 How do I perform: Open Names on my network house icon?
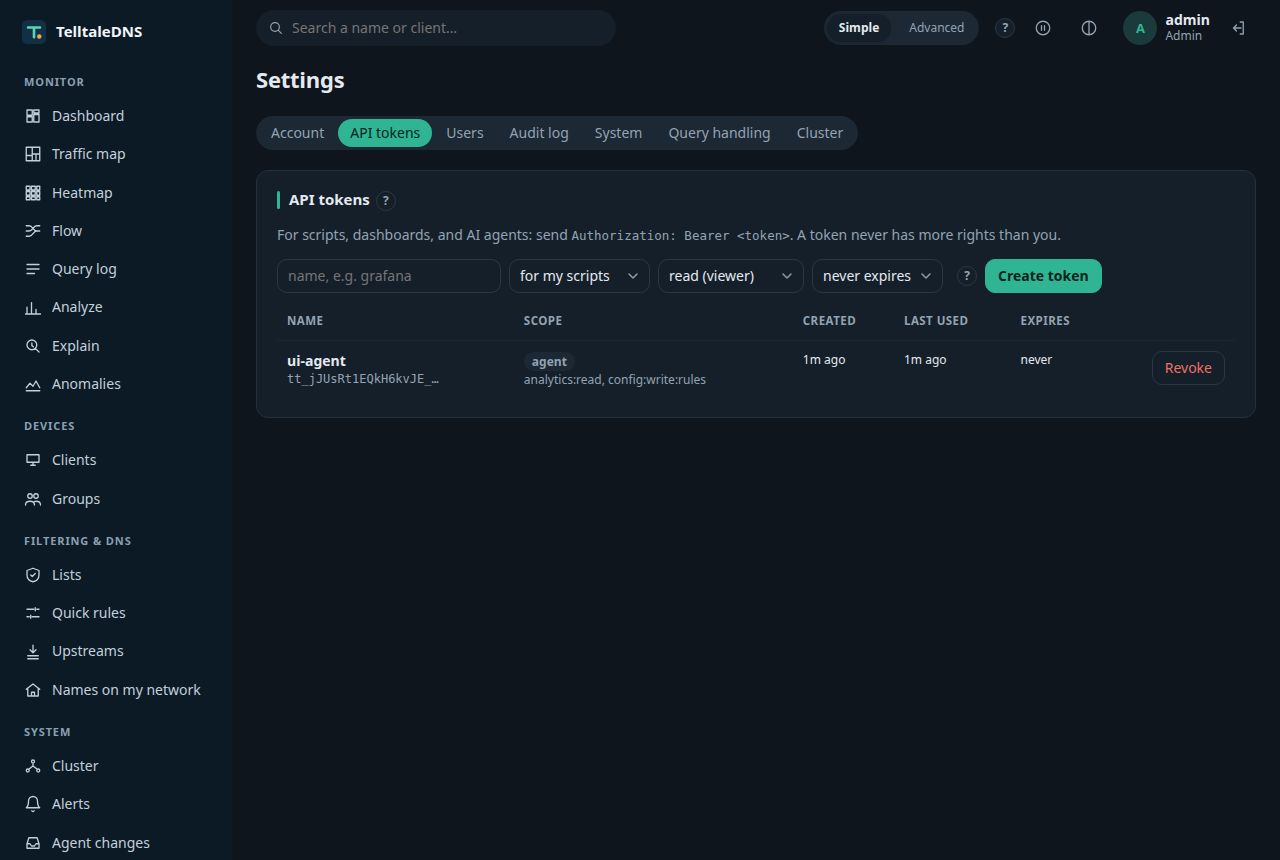tap(33, 690)
